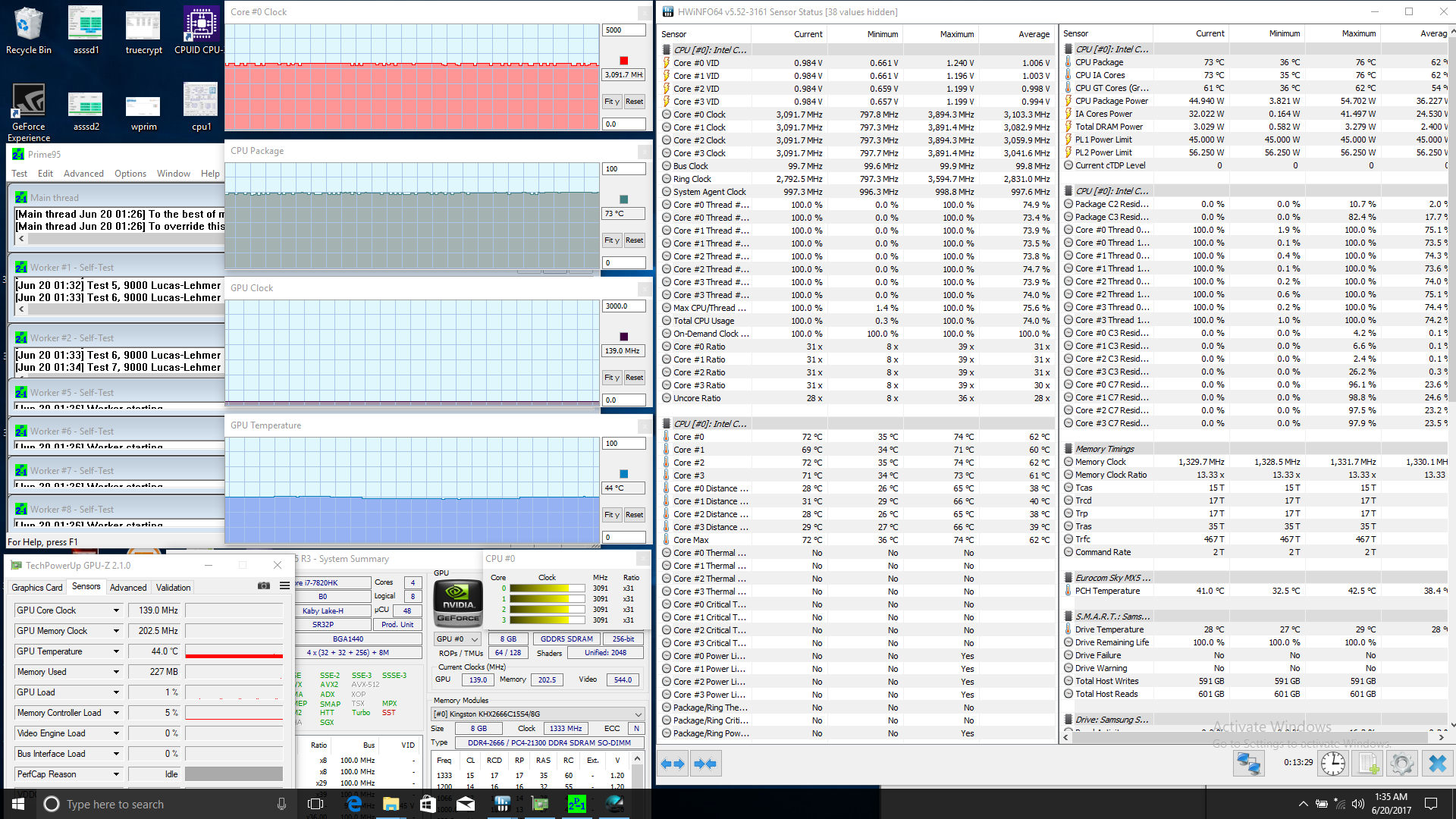This screenshot has width=1456, height=819.
Task: Click purple color swatch of GPU Clock graph
Action: point(624,337)
